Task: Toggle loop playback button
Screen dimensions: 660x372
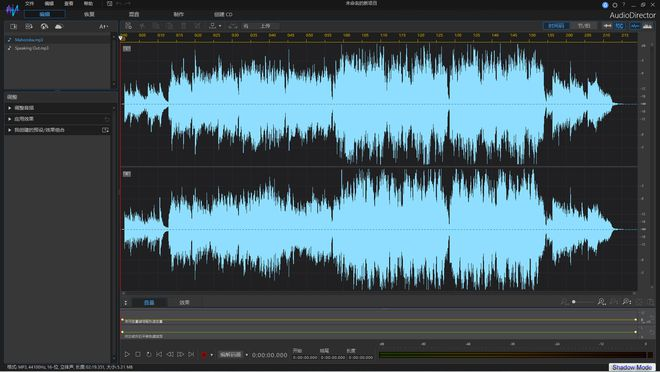Action: [149, 355]
